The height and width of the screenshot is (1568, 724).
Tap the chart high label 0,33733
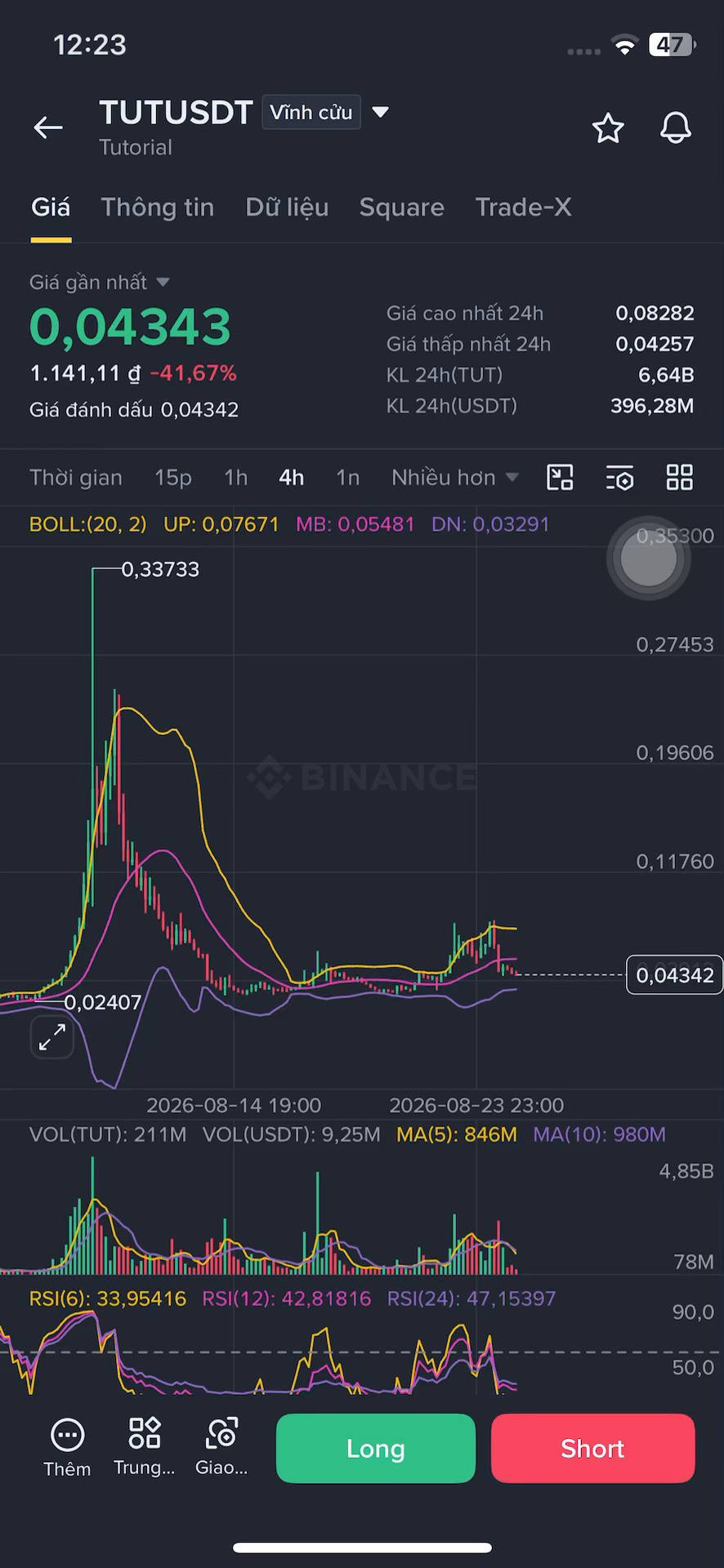pyautogui.click(x=160, y=570)
